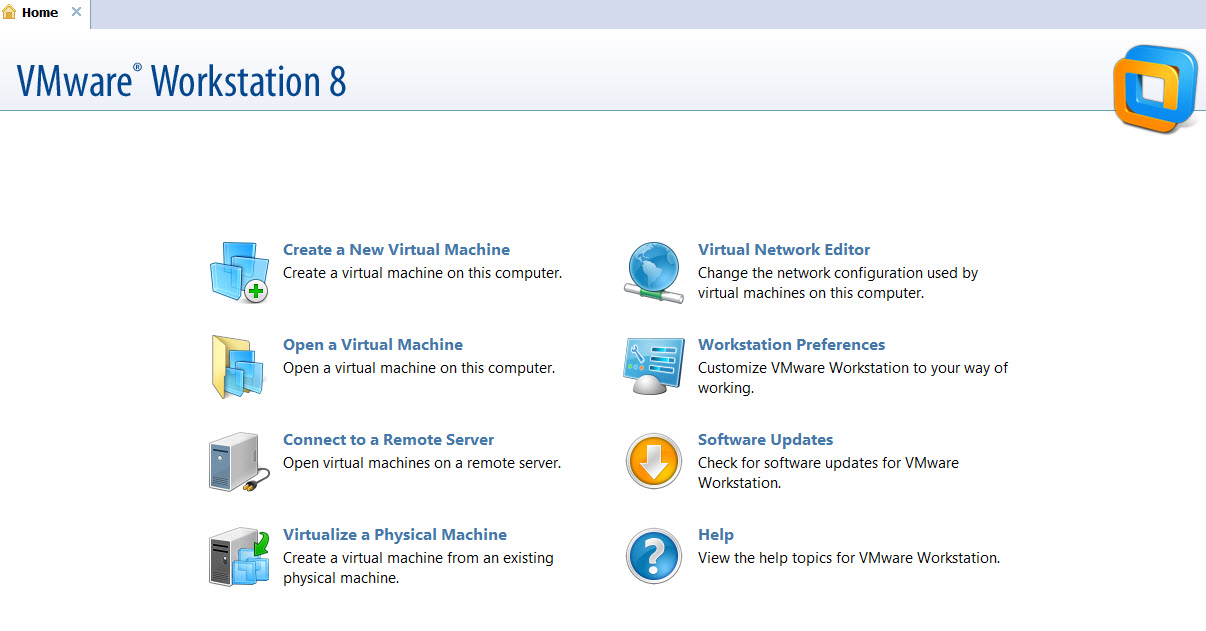Click text 'View the help topics for VMware Workstation.'

click(849, 558)
